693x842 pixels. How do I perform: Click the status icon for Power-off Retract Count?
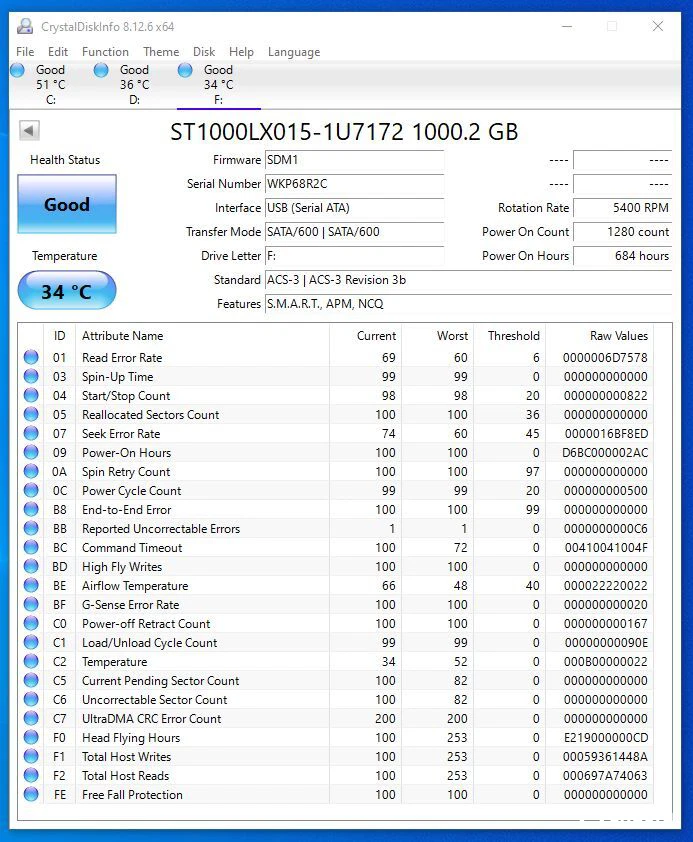31,623
